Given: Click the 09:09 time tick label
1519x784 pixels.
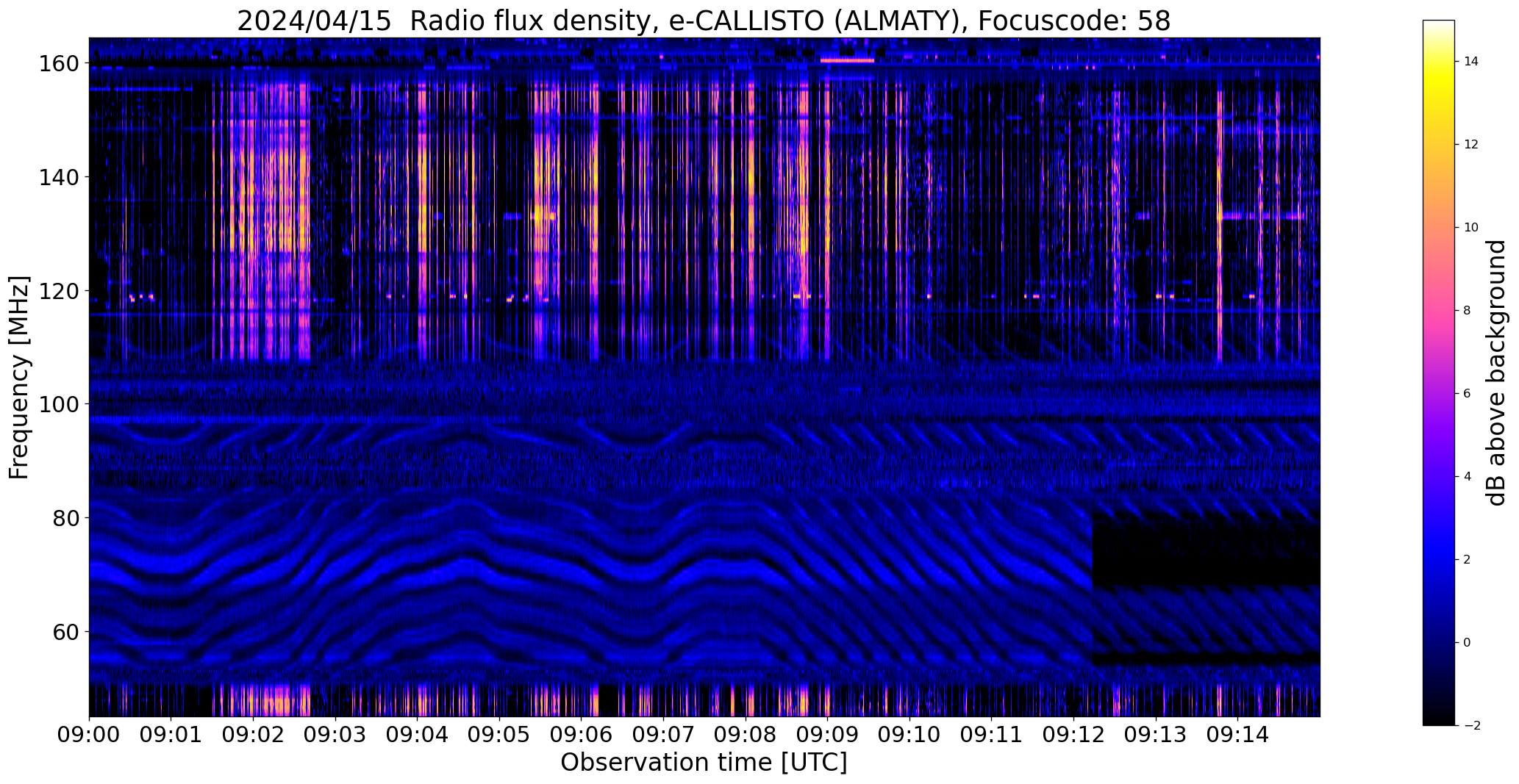Looking at the screenshot, I should tap(828, 735).
